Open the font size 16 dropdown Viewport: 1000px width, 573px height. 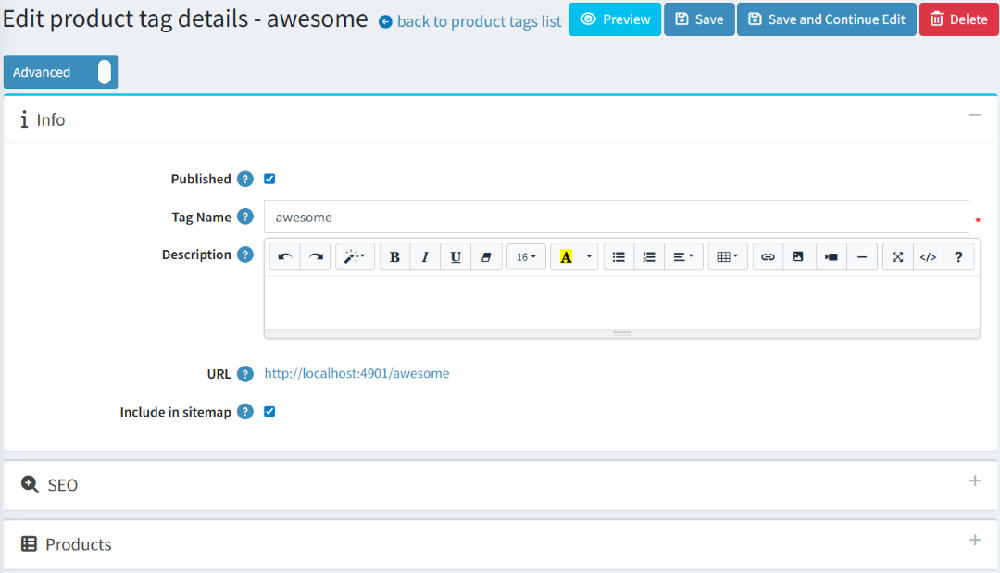526,257
